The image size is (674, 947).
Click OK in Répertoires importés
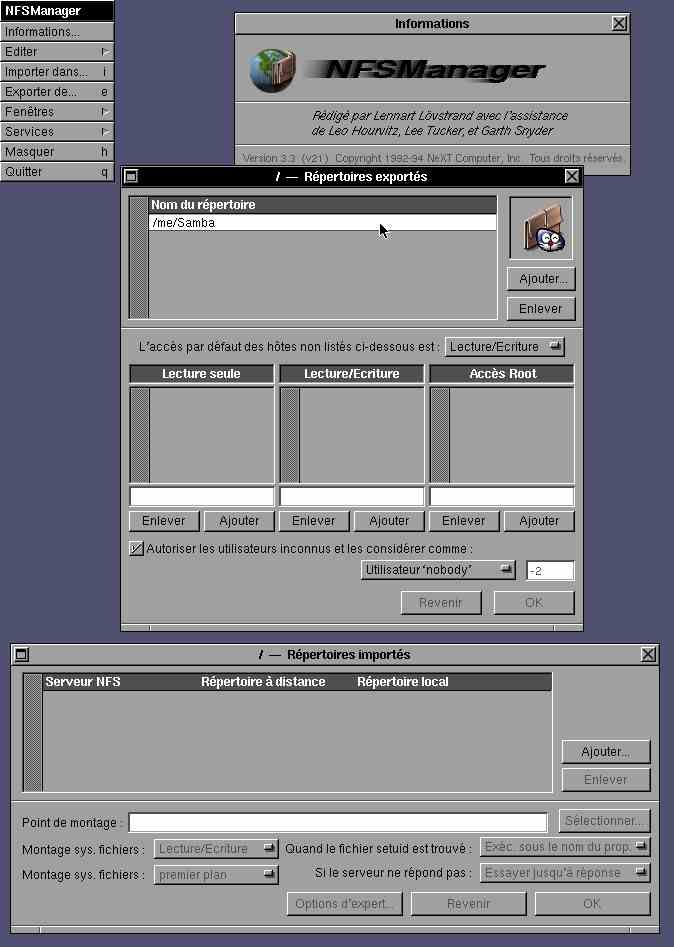pos(592,904)
